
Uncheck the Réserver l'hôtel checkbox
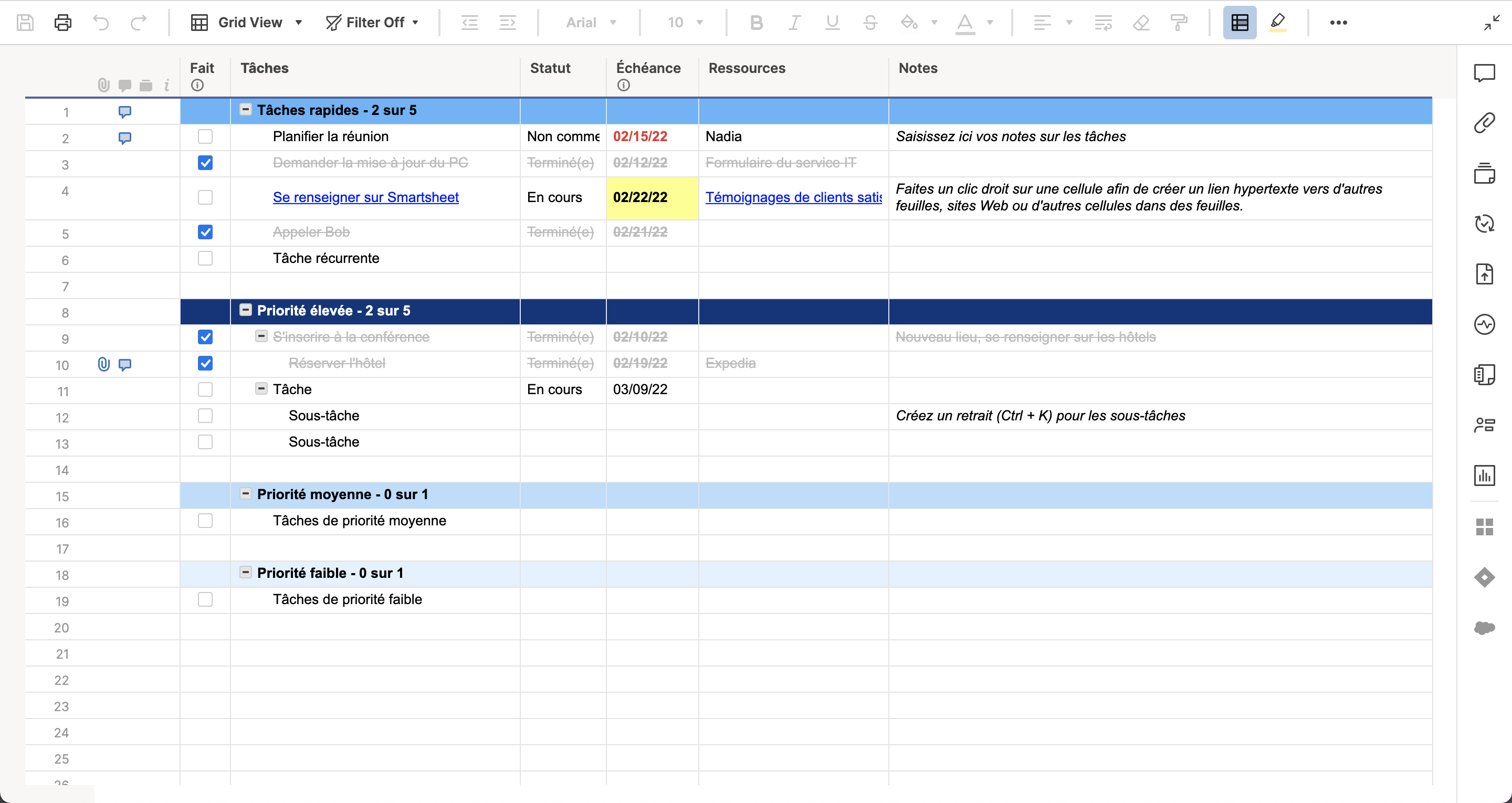pyautogui.click(x=205, y=363)
